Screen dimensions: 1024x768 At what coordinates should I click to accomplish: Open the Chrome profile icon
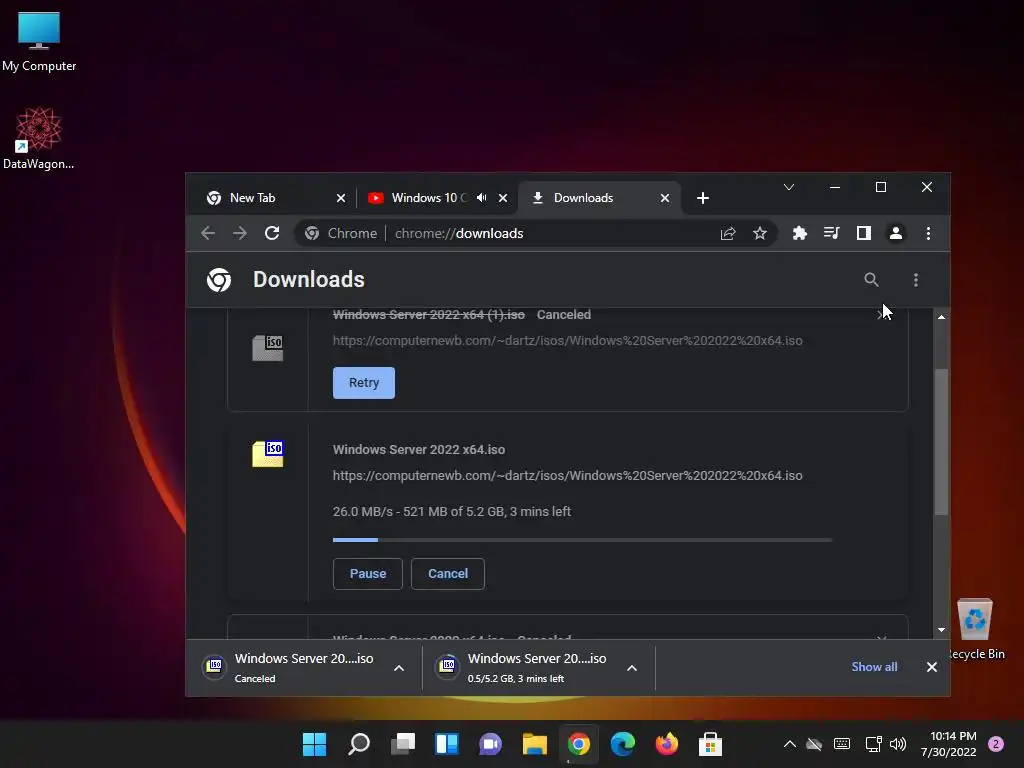[895, 233]
